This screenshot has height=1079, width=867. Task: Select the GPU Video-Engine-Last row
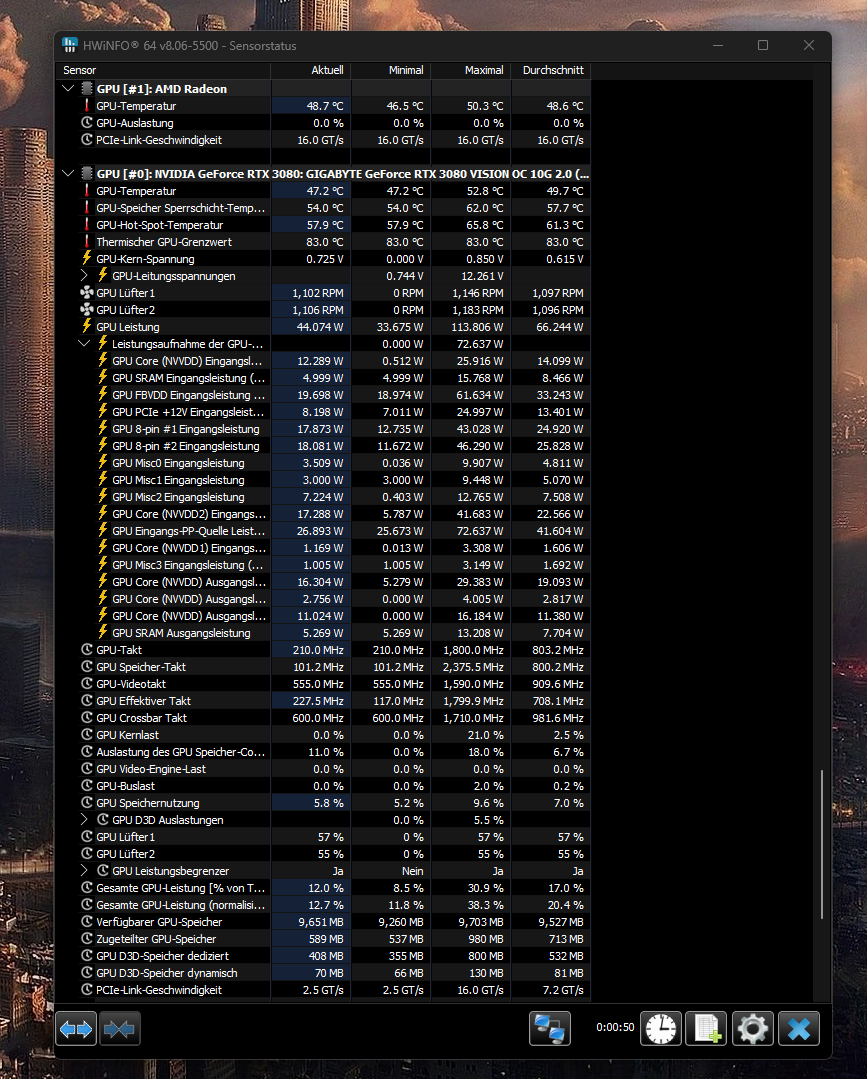click(323, 769)
